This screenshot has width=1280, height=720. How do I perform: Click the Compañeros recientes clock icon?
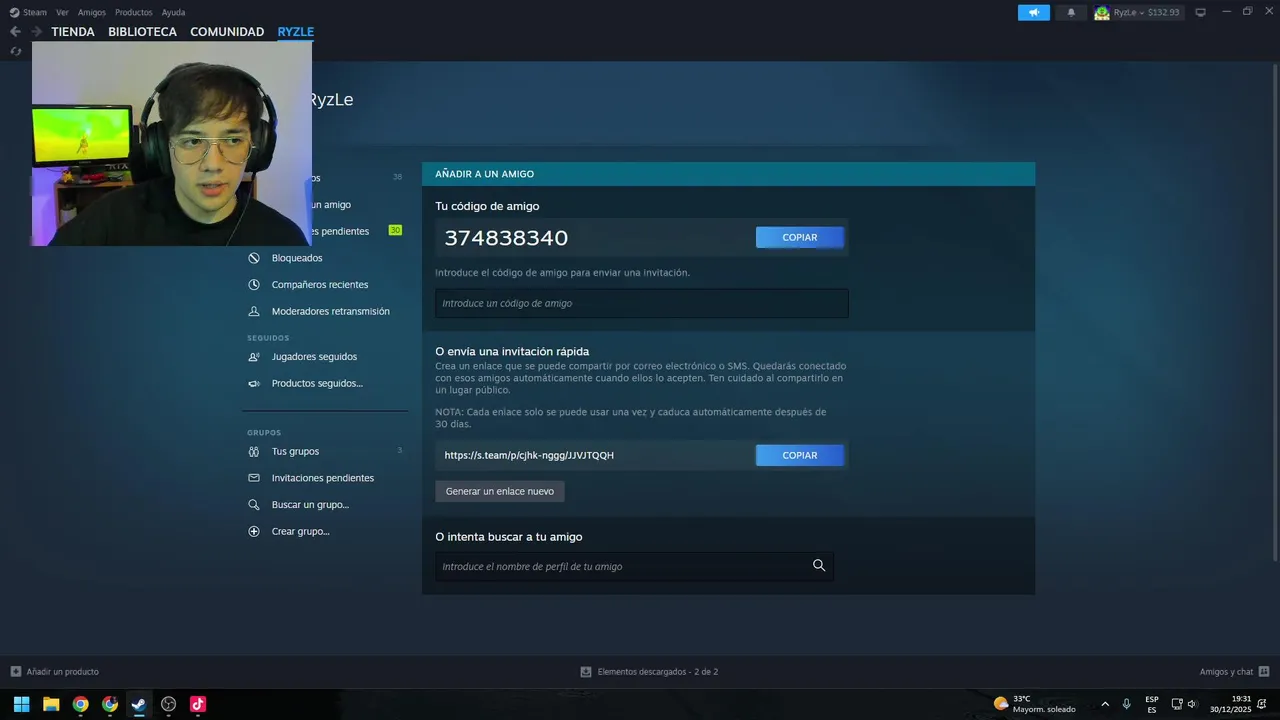click(x=254, y=284)
